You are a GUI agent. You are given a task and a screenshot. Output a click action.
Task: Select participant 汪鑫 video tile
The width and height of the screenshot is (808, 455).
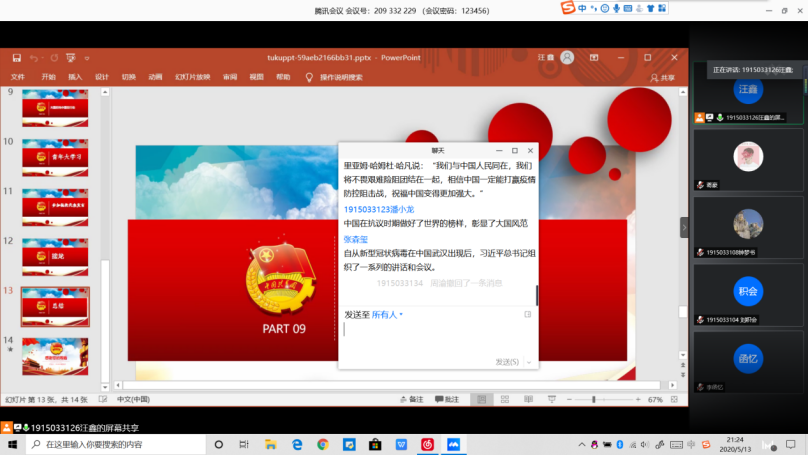pos(748,94)
